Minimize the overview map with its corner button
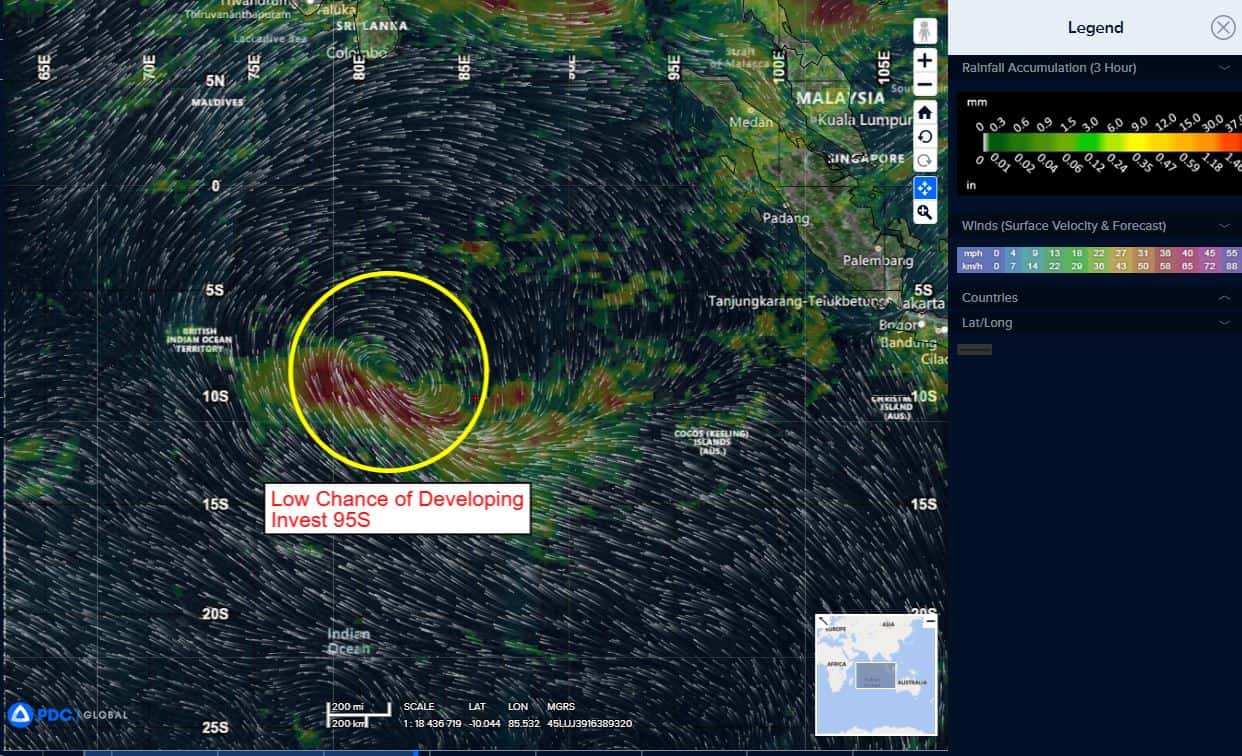 coord(930,621)
